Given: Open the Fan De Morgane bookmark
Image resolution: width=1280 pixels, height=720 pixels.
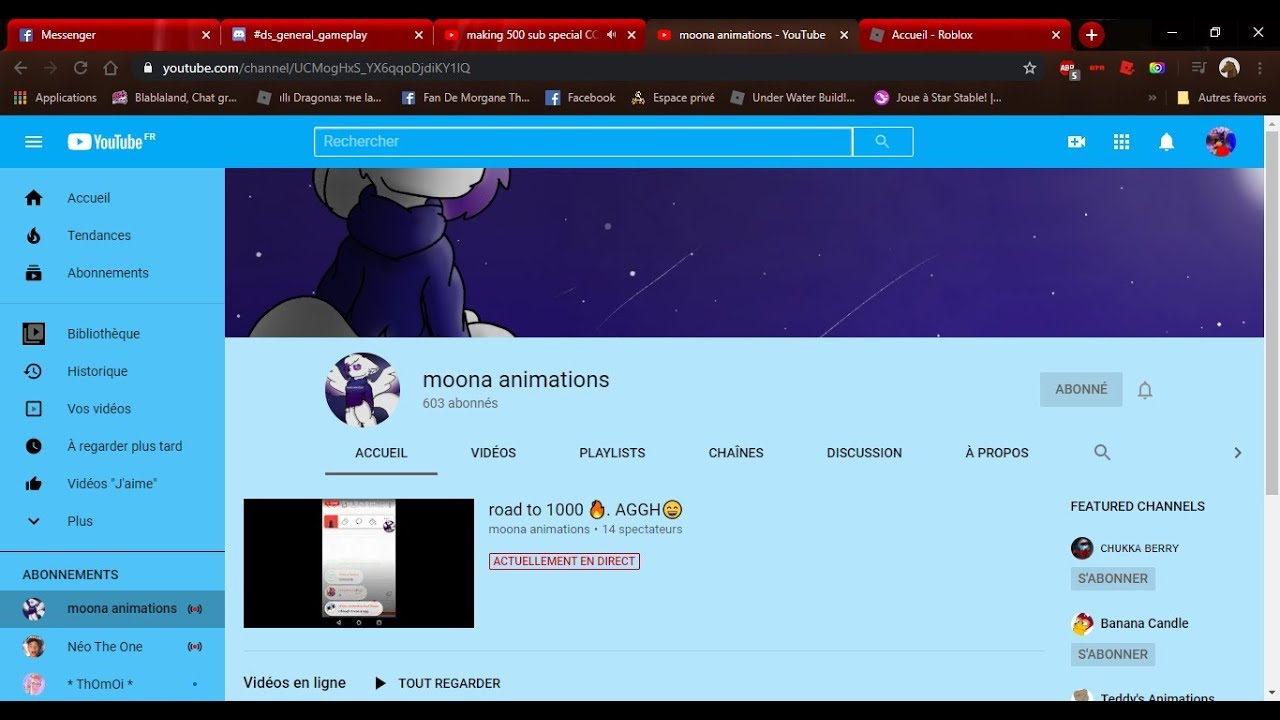Looking at the screenshot, I should tap(465, 98).
